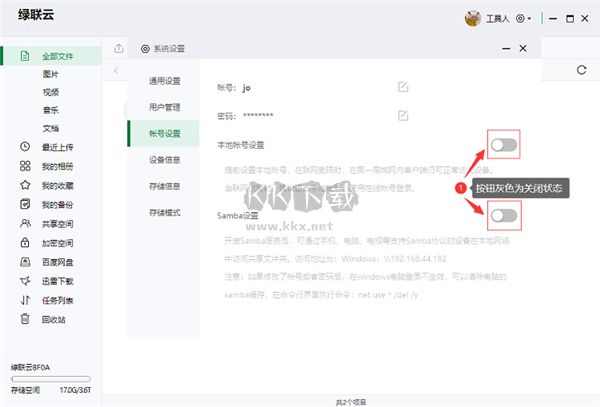Switch to 通用设置 tab
Viewport: 600px width, 407px height.
pos(165,81)
